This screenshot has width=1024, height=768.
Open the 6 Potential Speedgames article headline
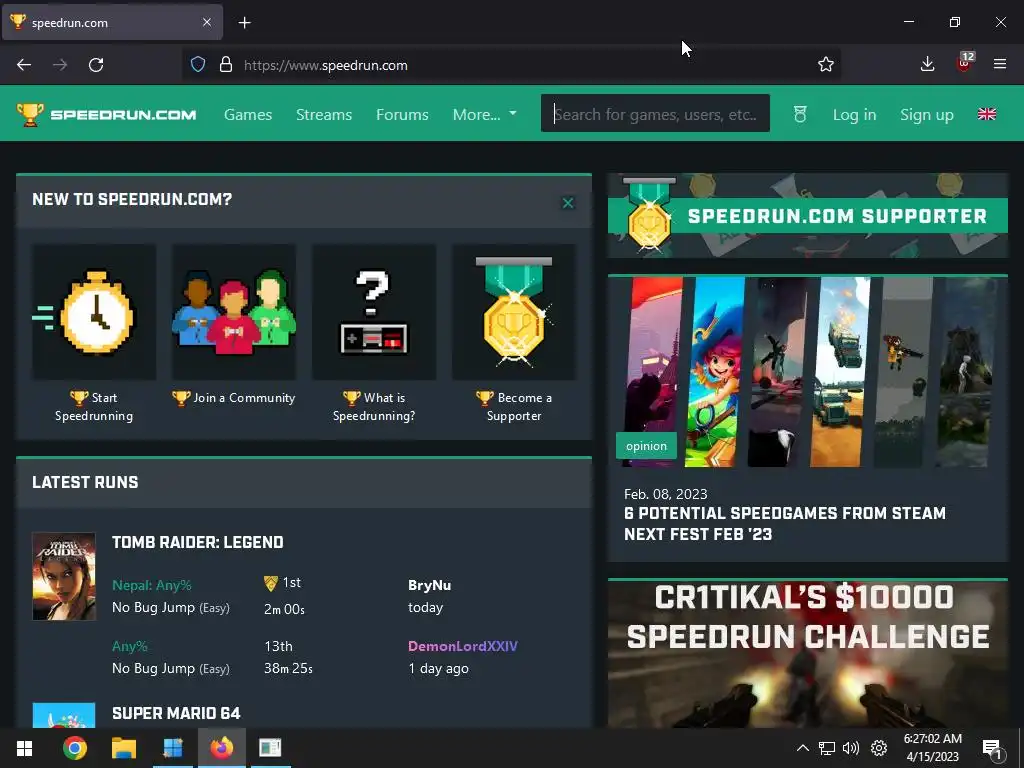point(785,524)
